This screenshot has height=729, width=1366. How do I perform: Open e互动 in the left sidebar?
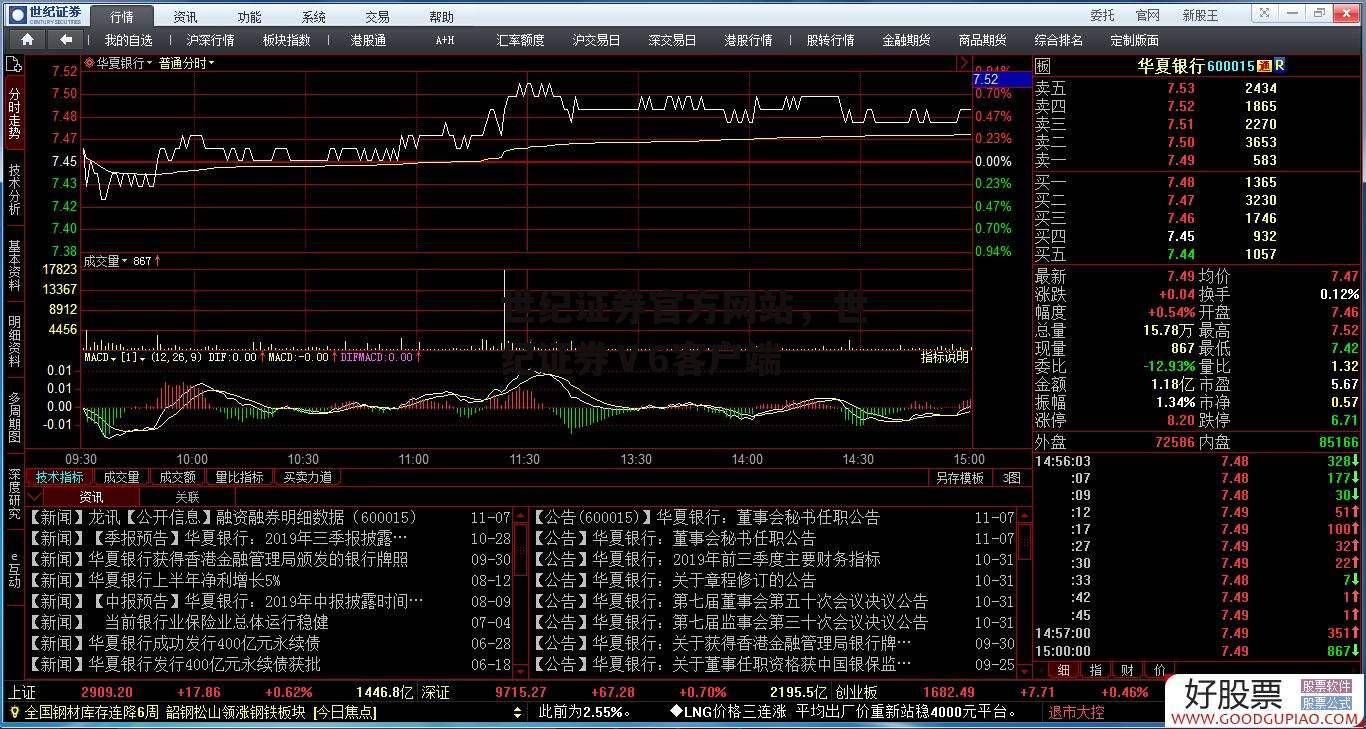14,569
